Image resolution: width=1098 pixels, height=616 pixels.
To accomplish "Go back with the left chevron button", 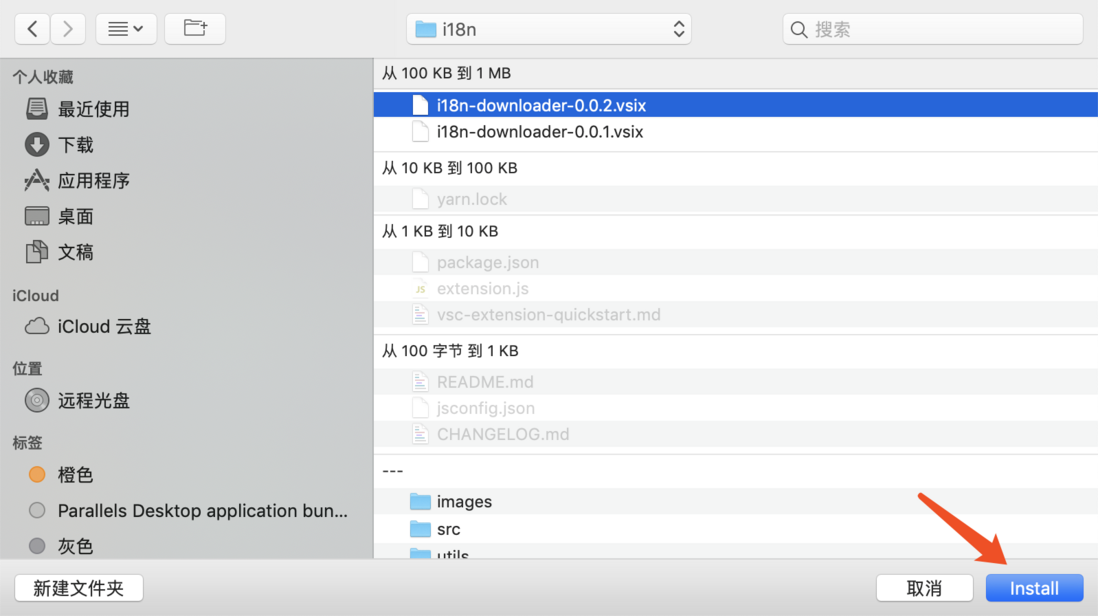I will point(32,29).
